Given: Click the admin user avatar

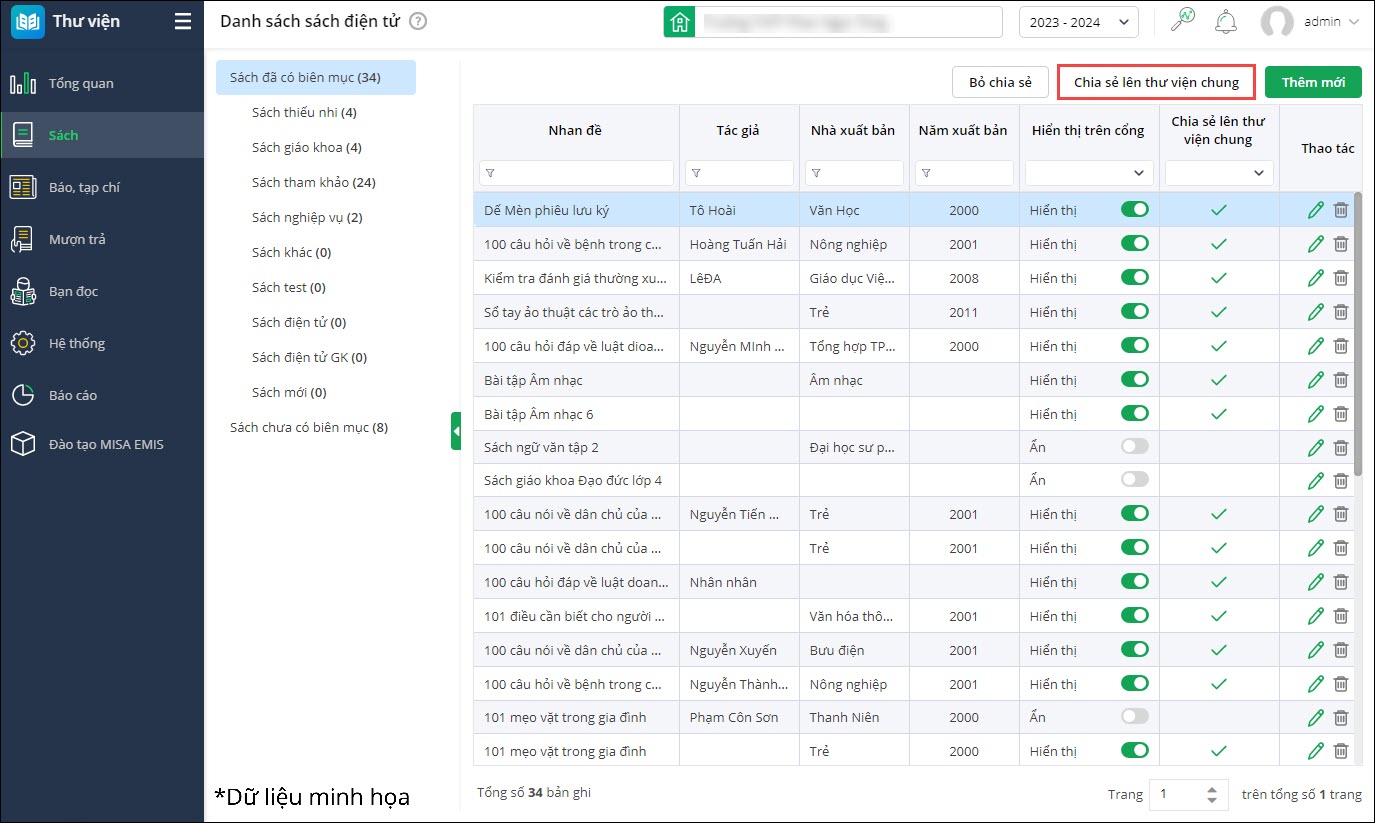Looking at the screenshot, I should point(1277,22).
